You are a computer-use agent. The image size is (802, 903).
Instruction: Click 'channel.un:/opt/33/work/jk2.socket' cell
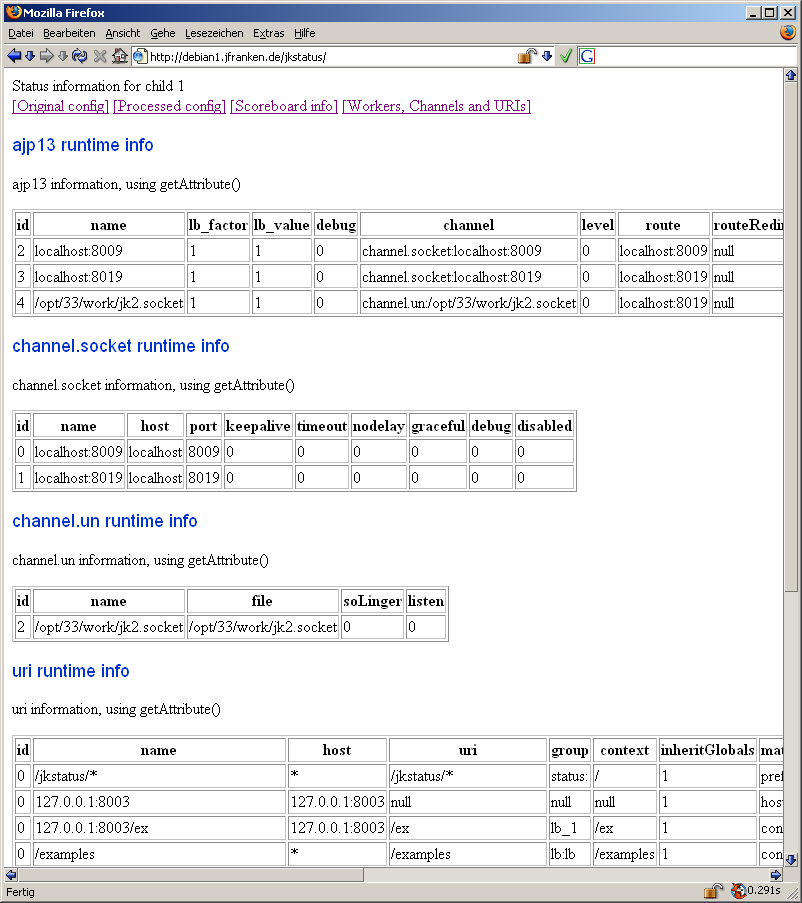(x=469, y=303)
